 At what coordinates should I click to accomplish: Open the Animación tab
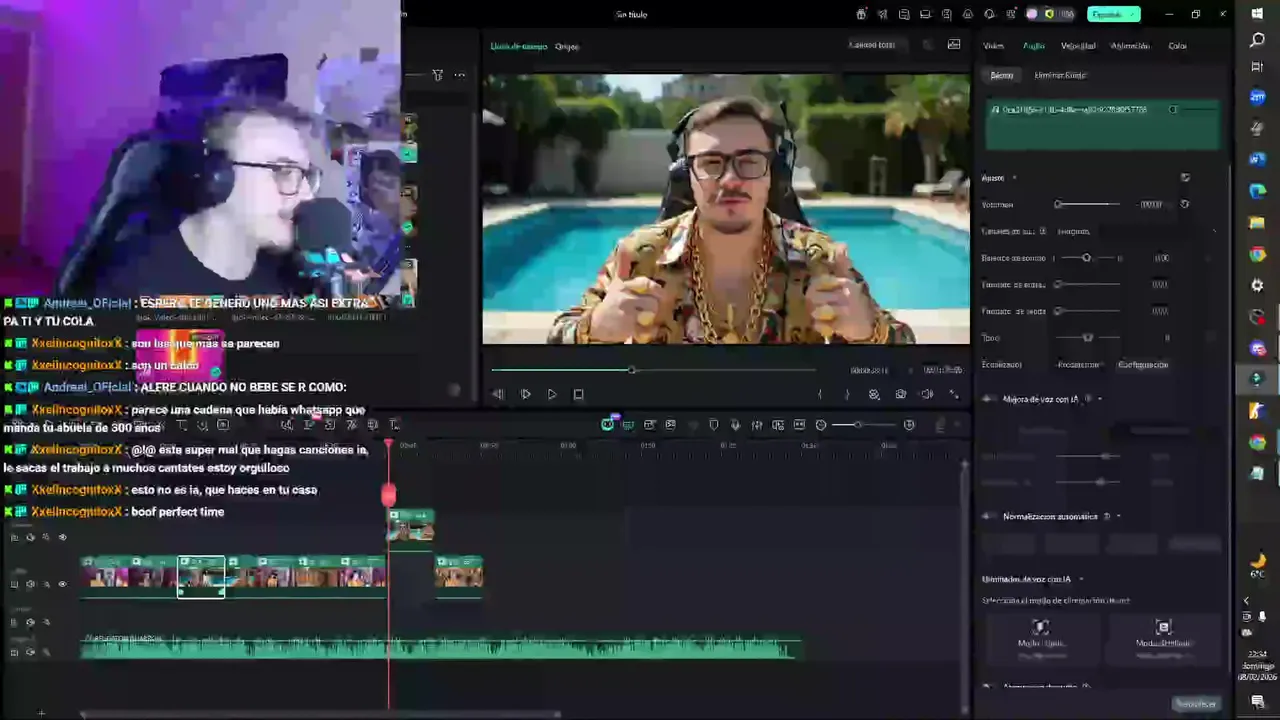(x=1130, y=46)
